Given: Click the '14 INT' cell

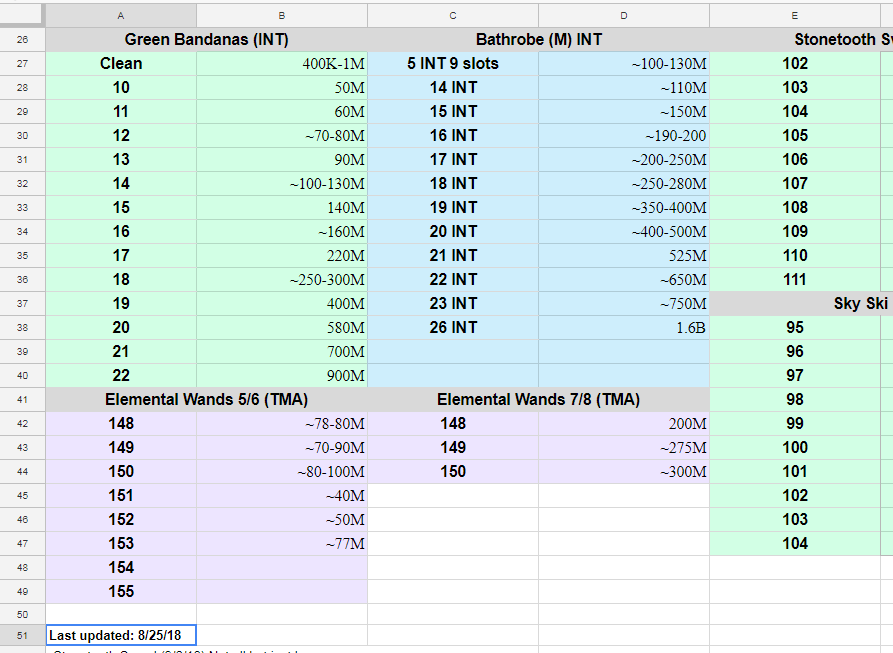Looking at the screenshot, I should click(453, 88).
